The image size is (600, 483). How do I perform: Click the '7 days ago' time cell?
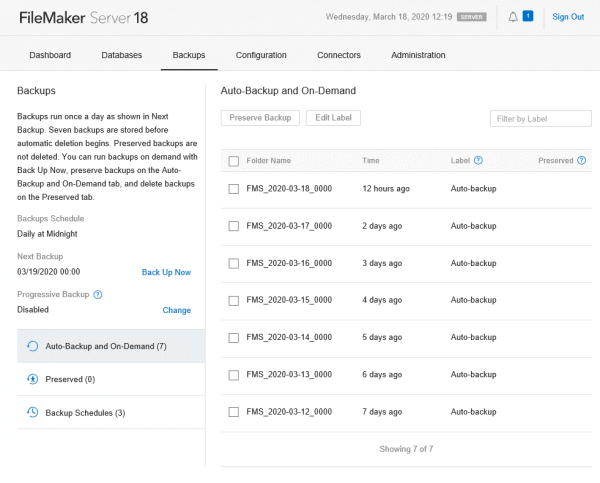[x=382, y=412]
